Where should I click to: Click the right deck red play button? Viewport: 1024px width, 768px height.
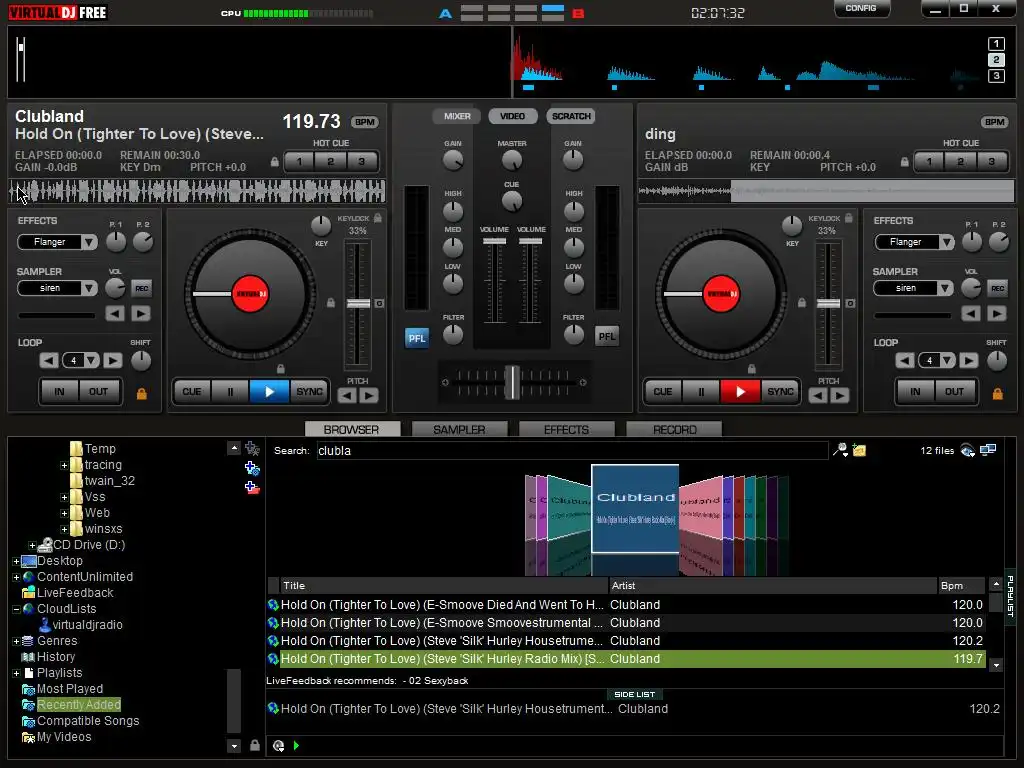click(740, 392)
